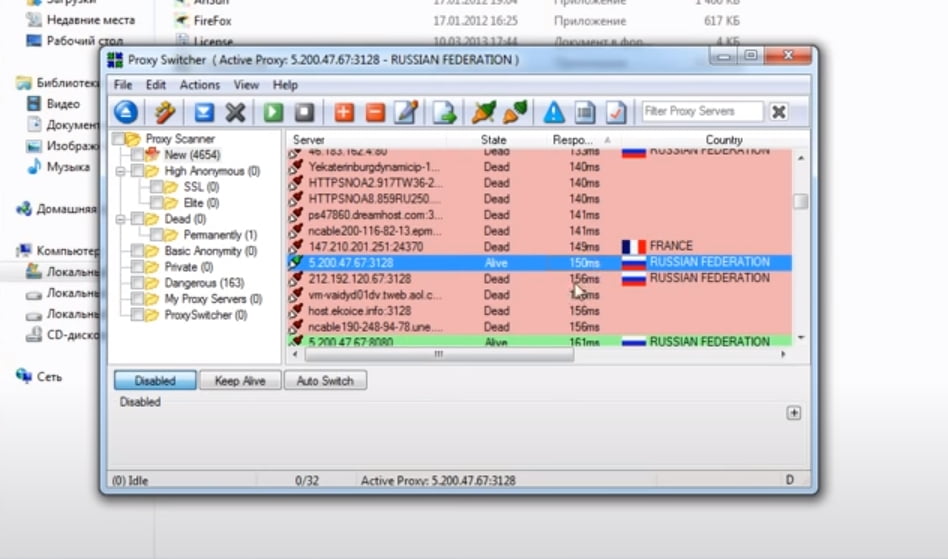Expand the log panel with plus button

click(x=793, y=413)
